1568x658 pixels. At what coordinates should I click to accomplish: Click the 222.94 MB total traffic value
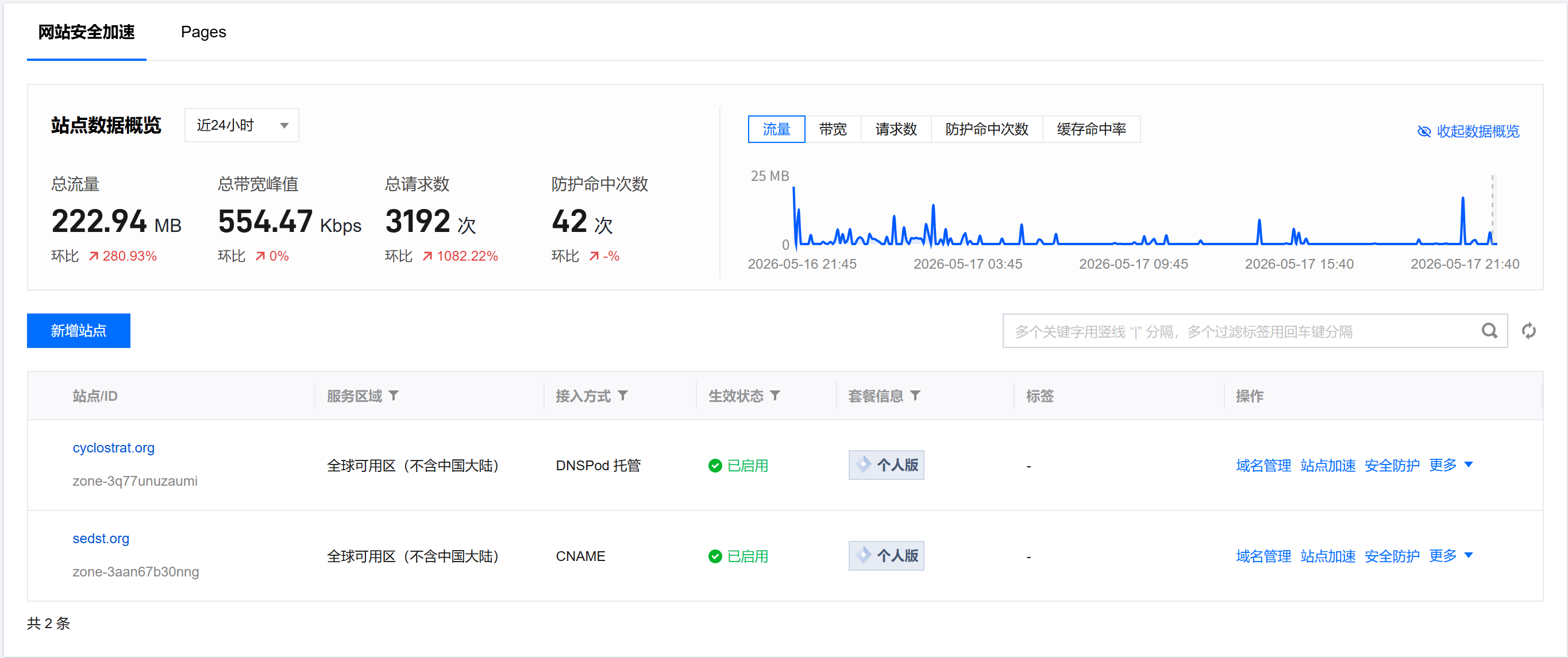coord(116,222)
